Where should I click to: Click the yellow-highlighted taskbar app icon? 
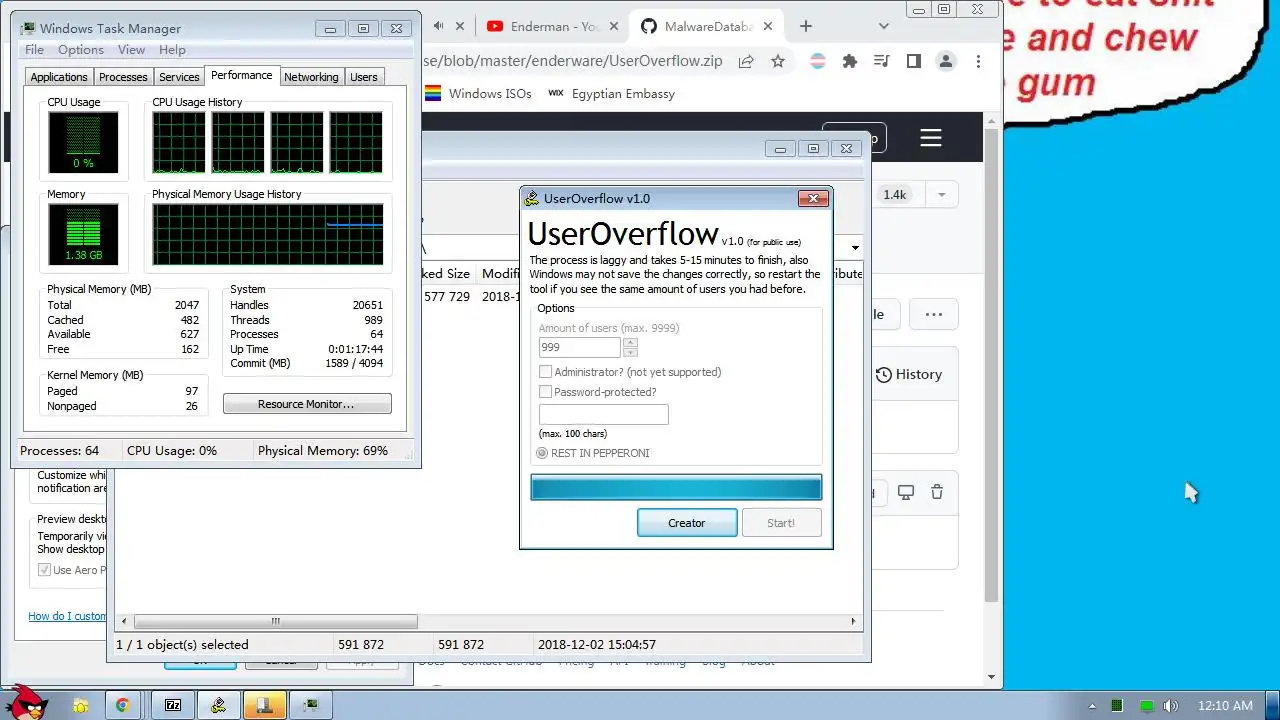click(x=265, y=705)
